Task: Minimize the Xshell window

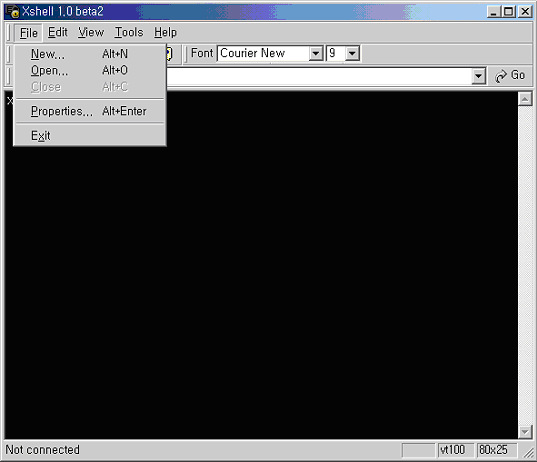Action: (x=494, y=12)
